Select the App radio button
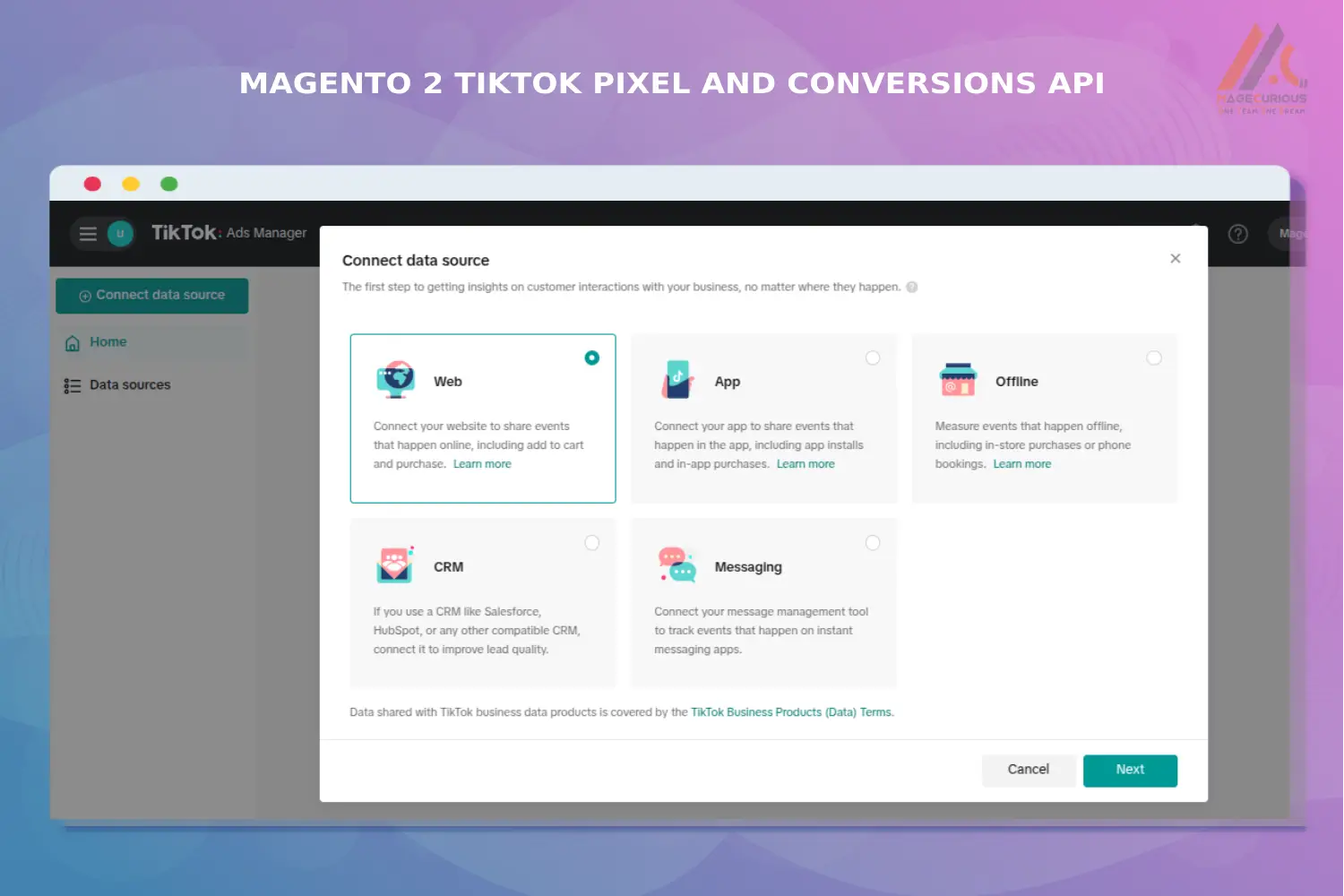The image size is (1344, 896). pyautogui.click(x=873, y=358)
